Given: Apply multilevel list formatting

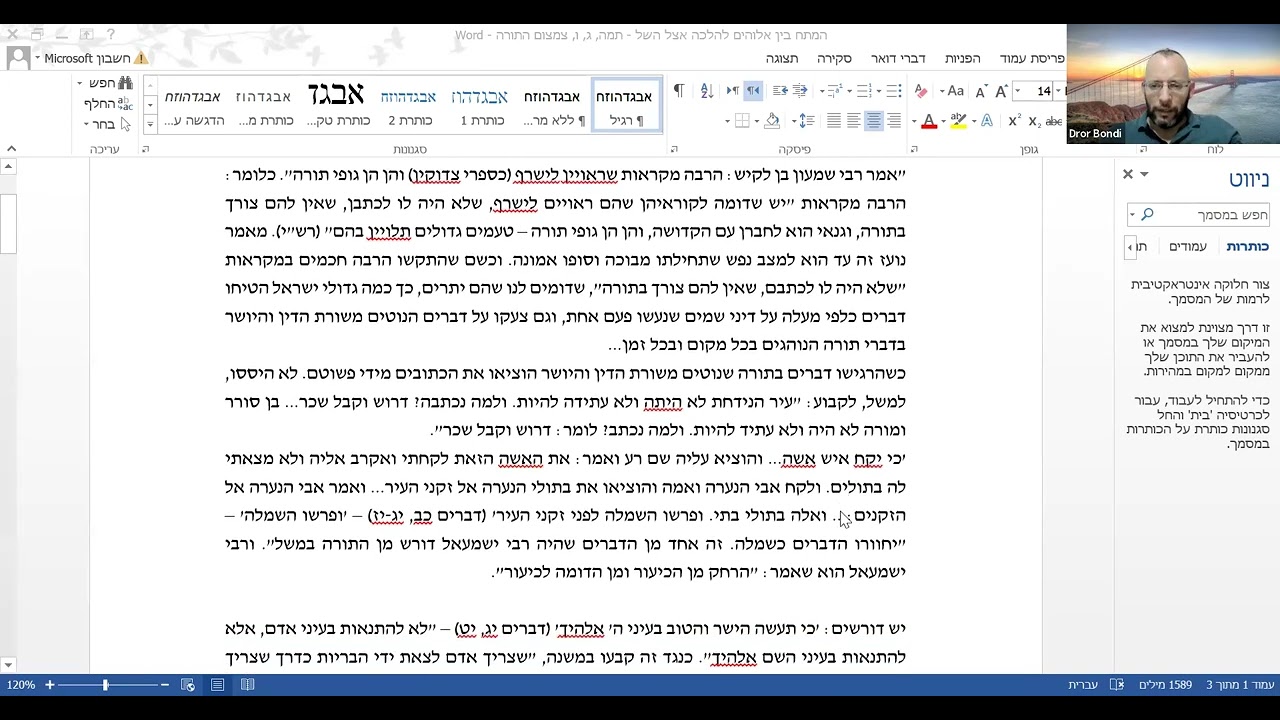Looking at the screenshot, I should point(835,90).
